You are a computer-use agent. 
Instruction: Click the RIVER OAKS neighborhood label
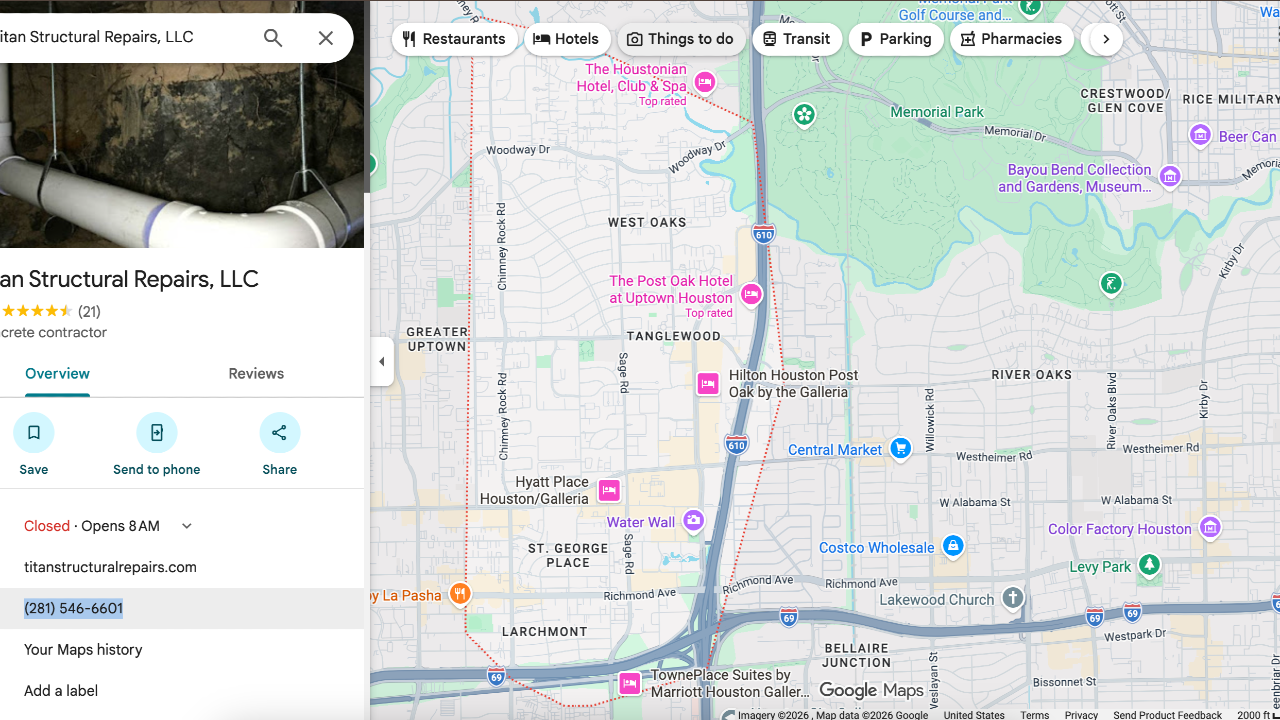tap(1032, 375)
